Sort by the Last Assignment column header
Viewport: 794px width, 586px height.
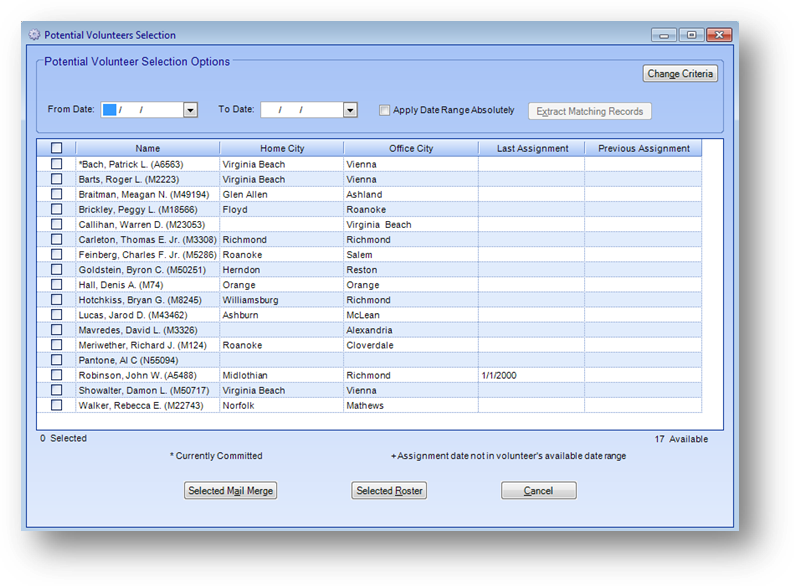532,148
